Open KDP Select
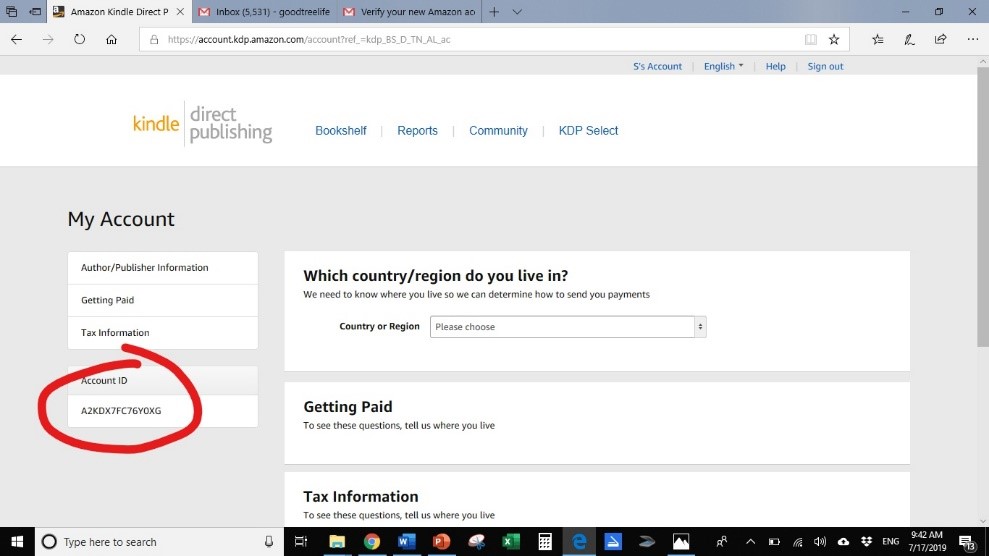This screenshot has height=556, width=989. tap(588, 130)
